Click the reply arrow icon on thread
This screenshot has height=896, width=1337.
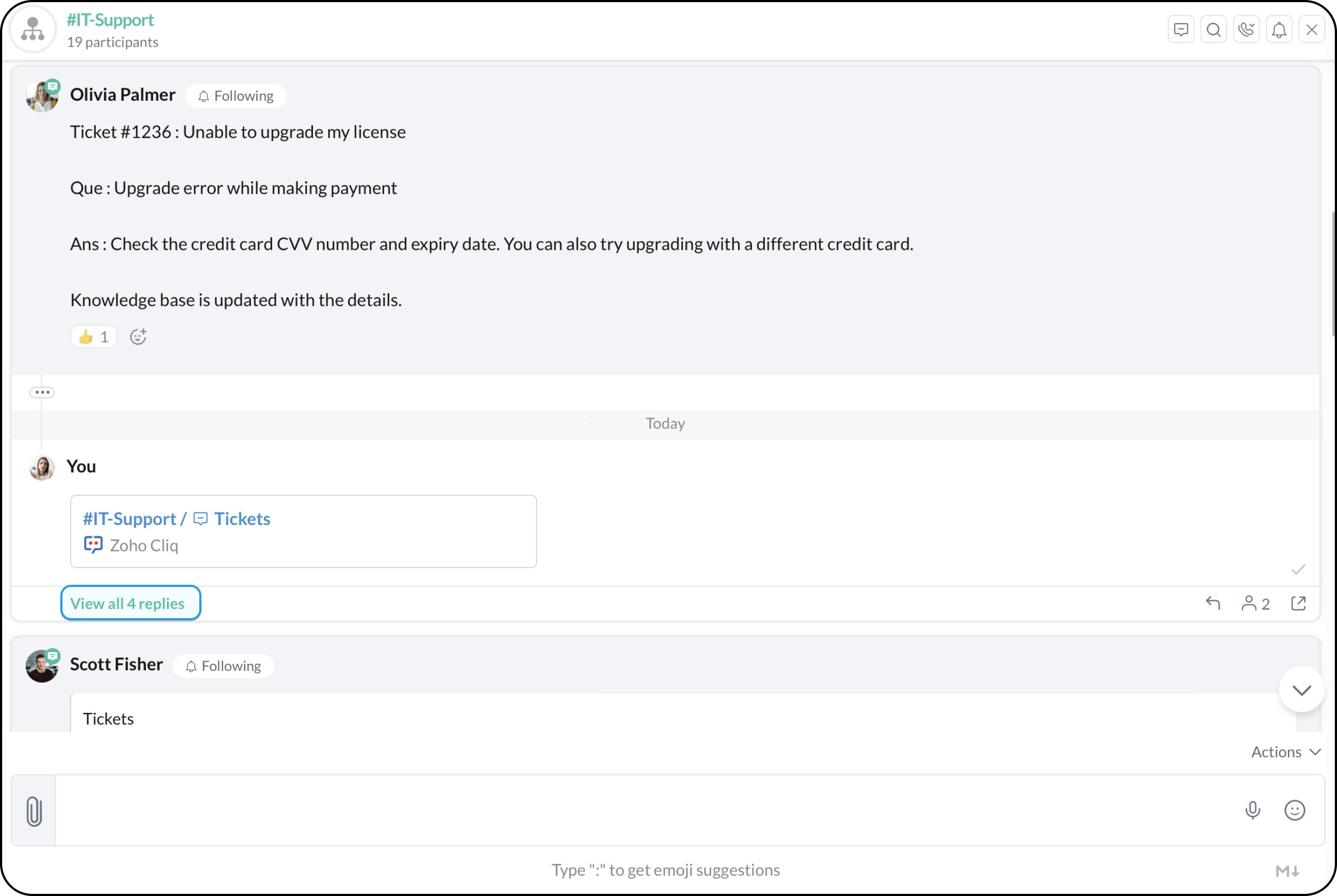pyautogui.click(x=1213, y=603)
